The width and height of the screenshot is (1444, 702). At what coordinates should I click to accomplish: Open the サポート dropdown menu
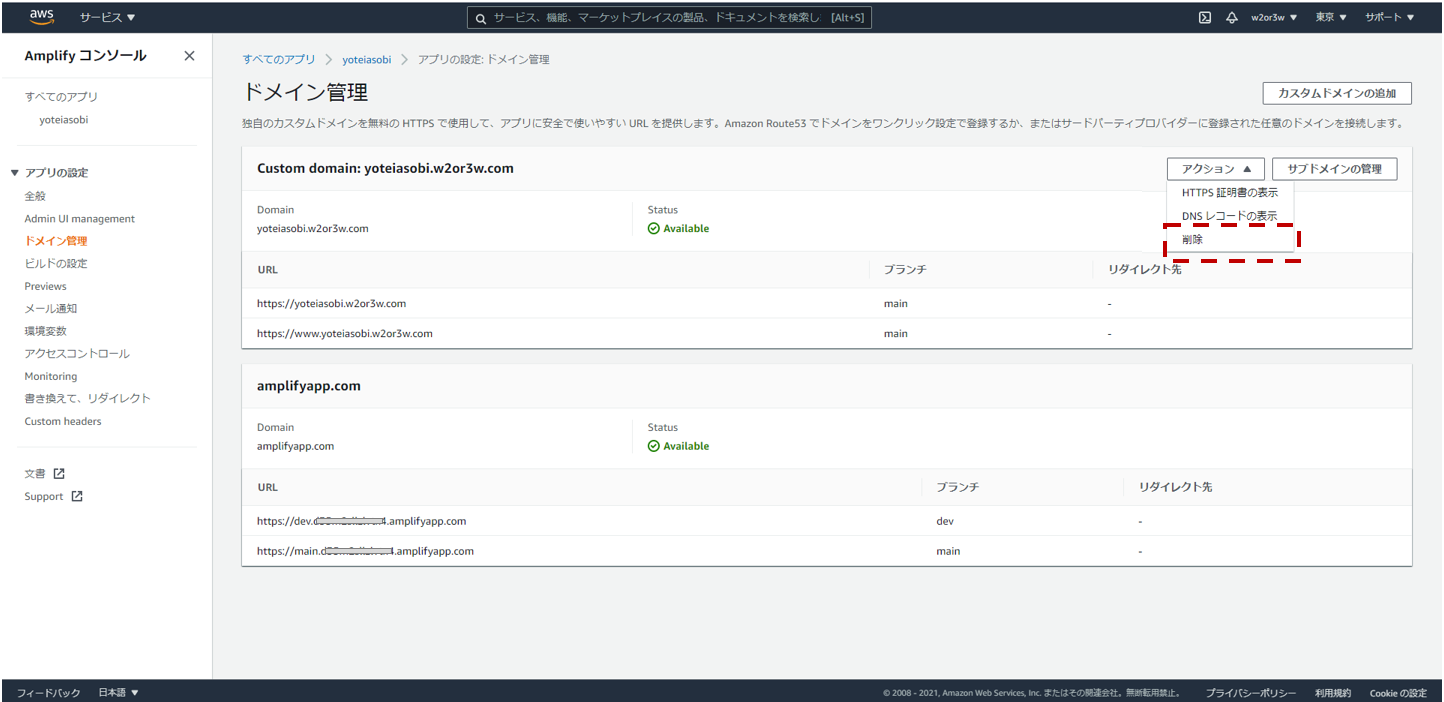click(1390, 17)
